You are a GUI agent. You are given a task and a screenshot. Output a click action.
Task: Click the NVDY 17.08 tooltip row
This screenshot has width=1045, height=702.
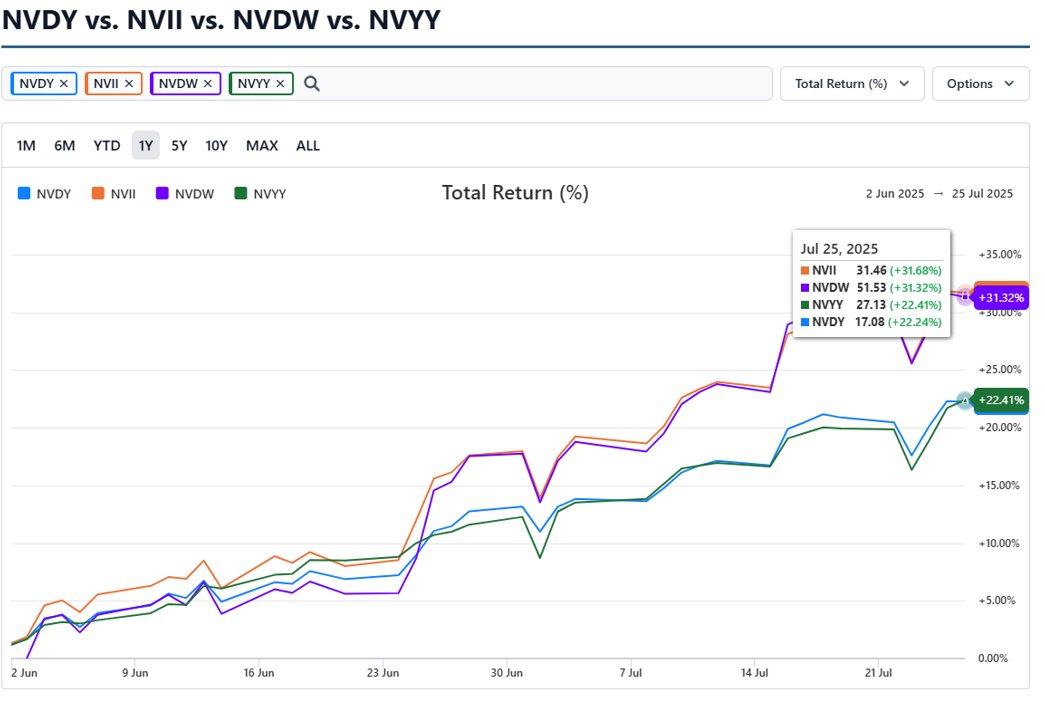(x=871, y=322)
